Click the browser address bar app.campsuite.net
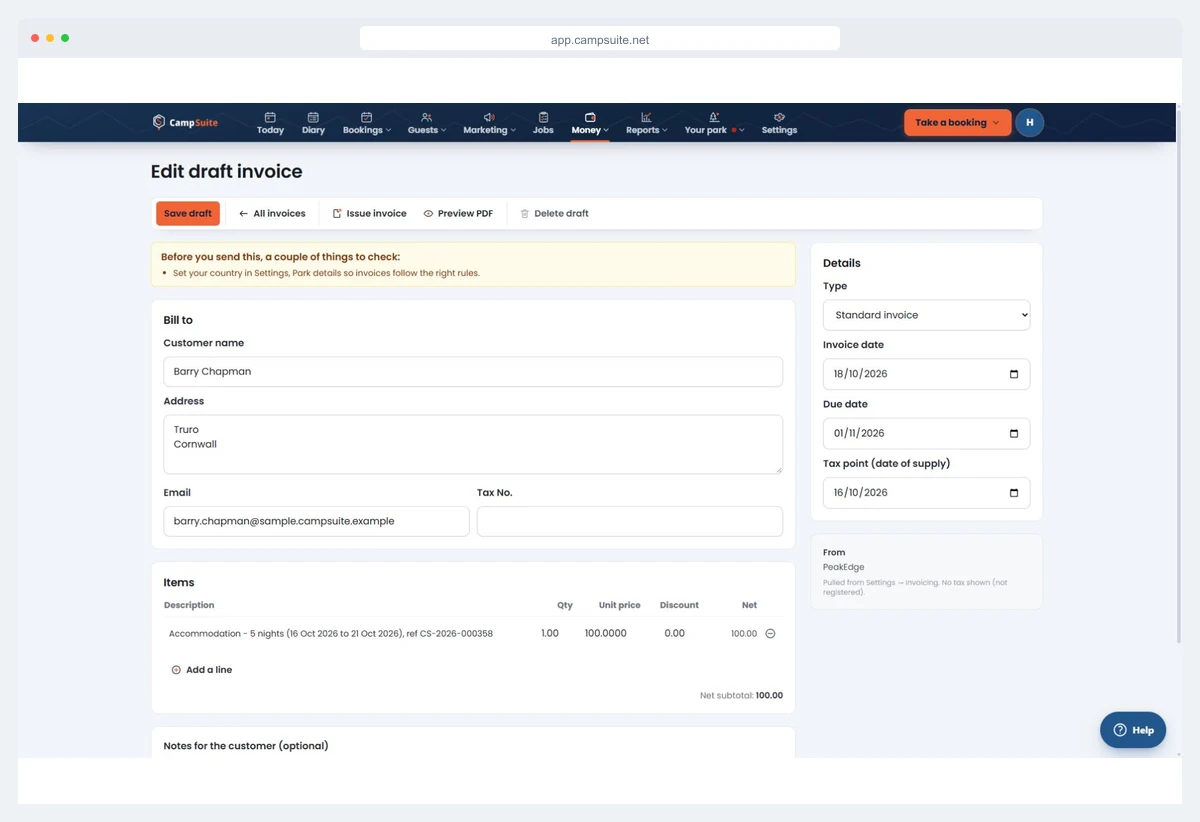The width and height of the screenshot is (1200, 822). point(600,40)
